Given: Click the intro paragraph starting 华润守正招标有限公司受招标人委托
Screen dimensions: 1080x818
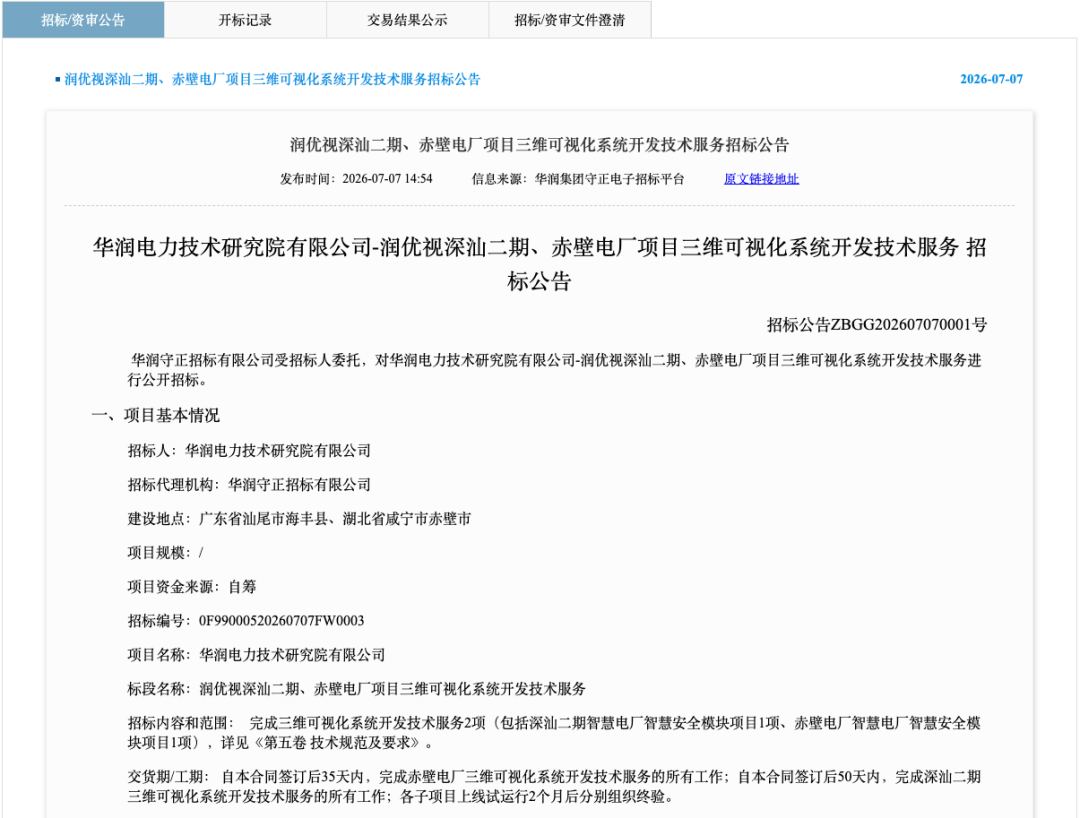Looking at the screenshot, I should [x=554, y=370].
